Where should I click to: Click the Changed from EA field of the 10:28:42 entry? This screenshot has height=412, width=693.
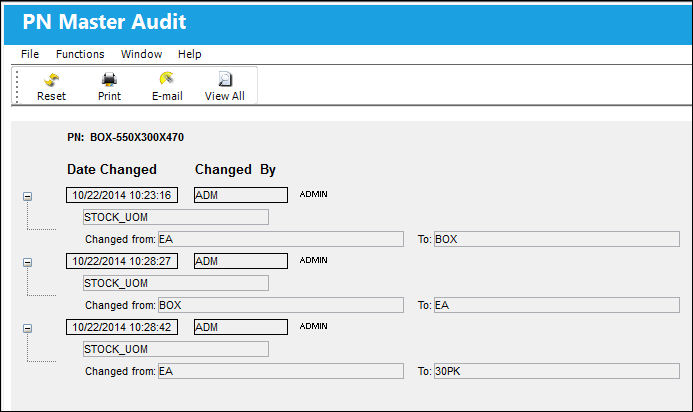[281, 371]
